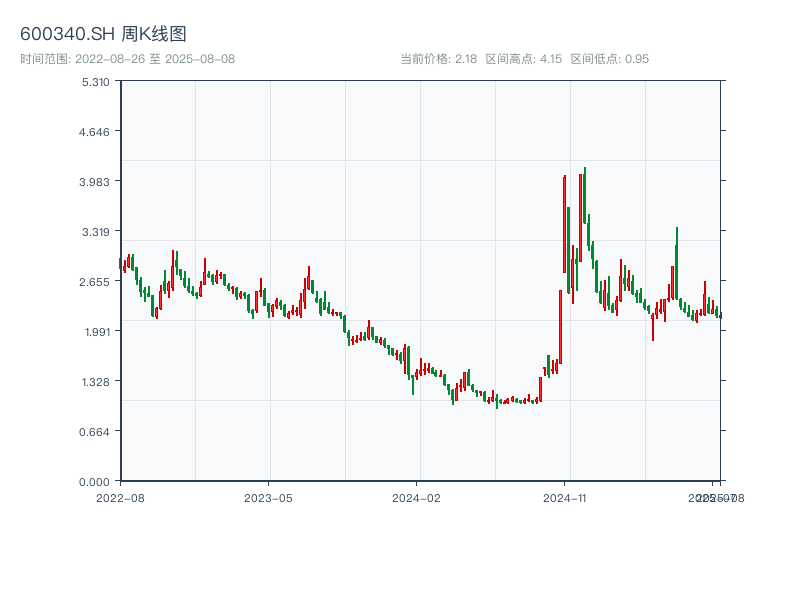Click the y-axis value 4.646

(x=94, y=132)
